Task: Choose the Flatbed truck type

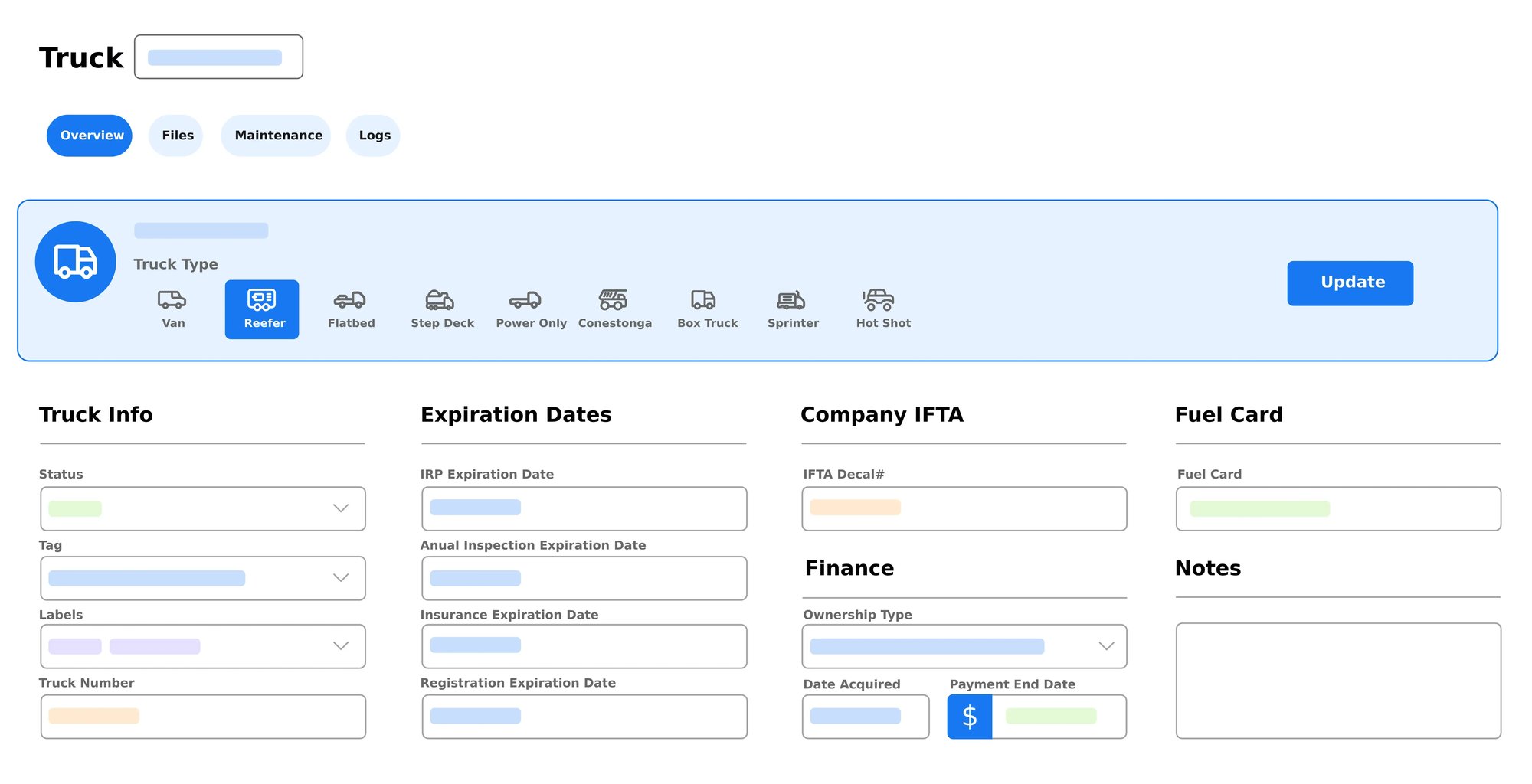Action: (351, 309)
